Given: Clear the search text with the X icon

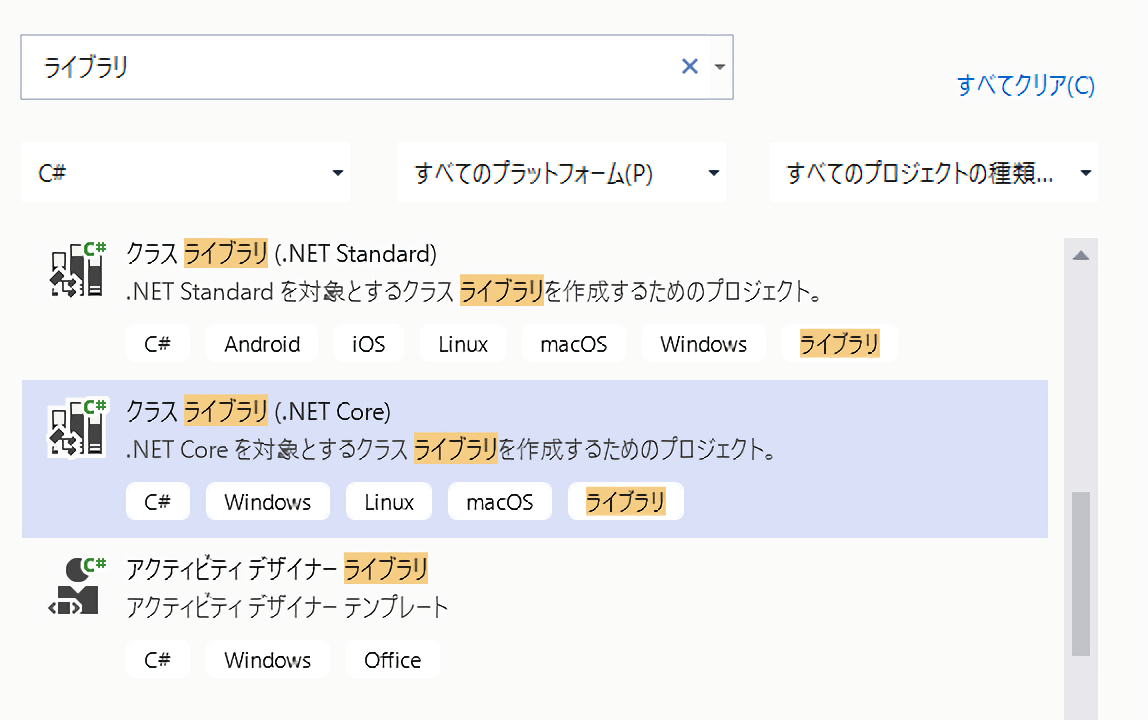Looking at the screenshot, I should (x=689, y=67).
